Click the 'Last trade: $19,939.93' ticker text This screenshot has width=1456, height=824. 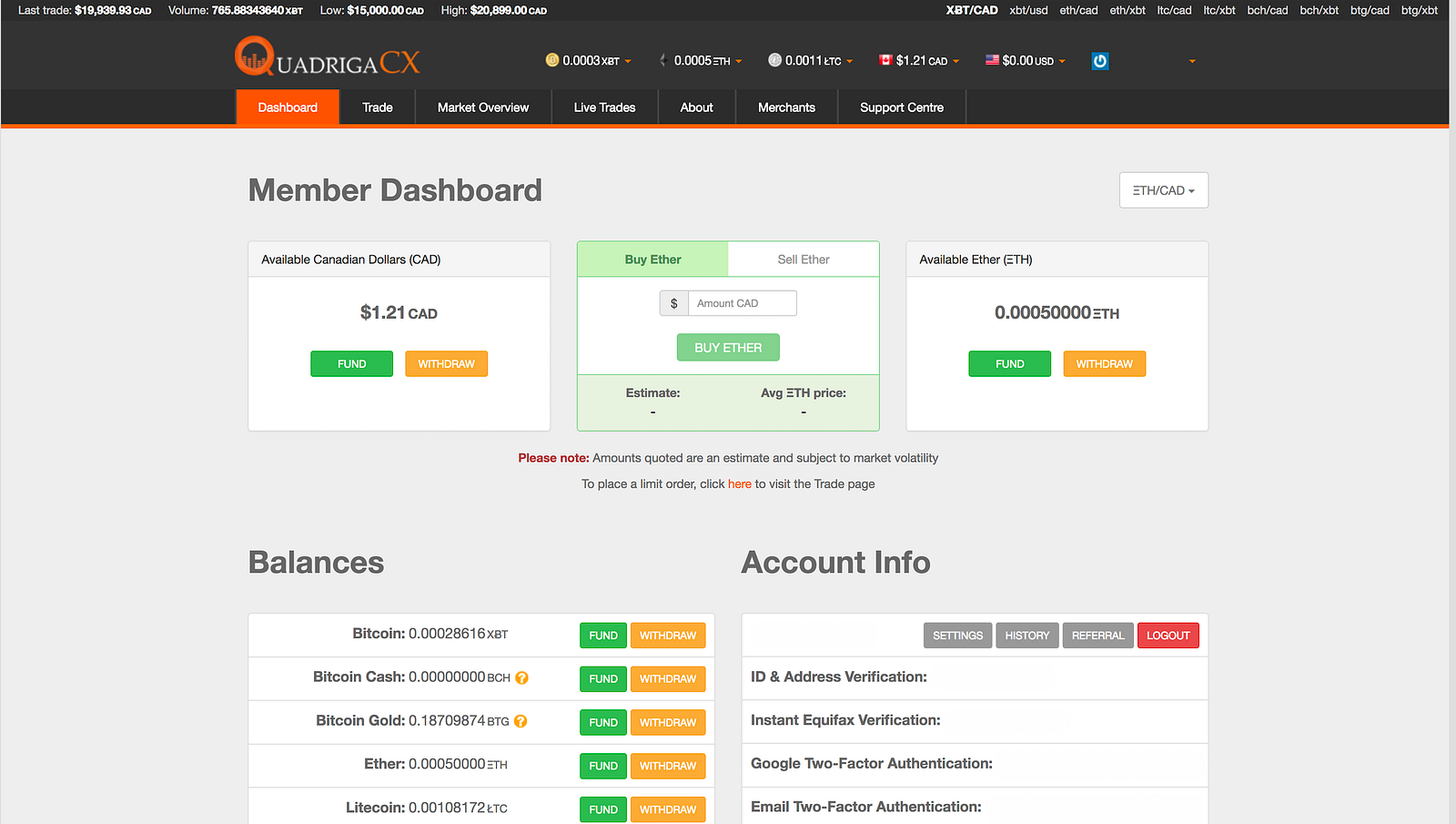click(85, 10)
